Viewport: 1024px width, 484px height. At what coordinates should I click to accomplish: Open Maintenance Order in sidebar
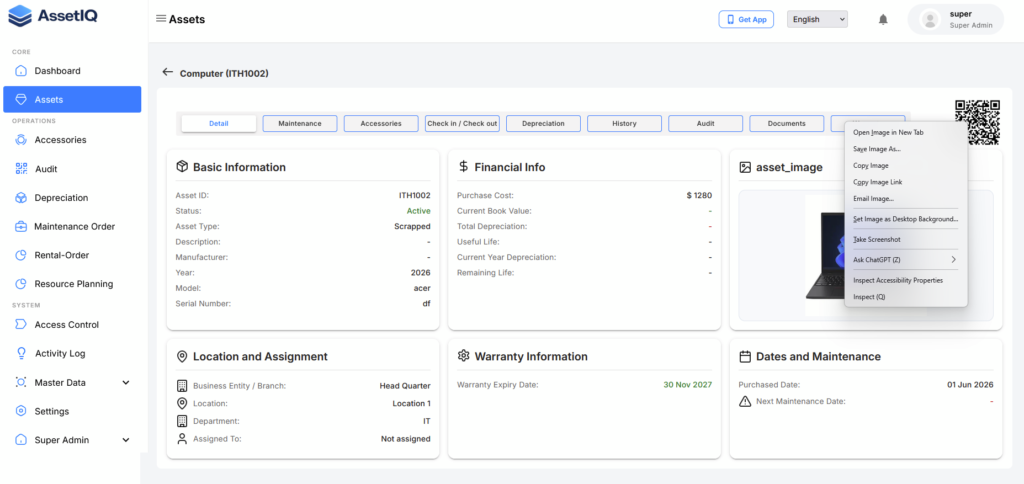tap(72, 226)
